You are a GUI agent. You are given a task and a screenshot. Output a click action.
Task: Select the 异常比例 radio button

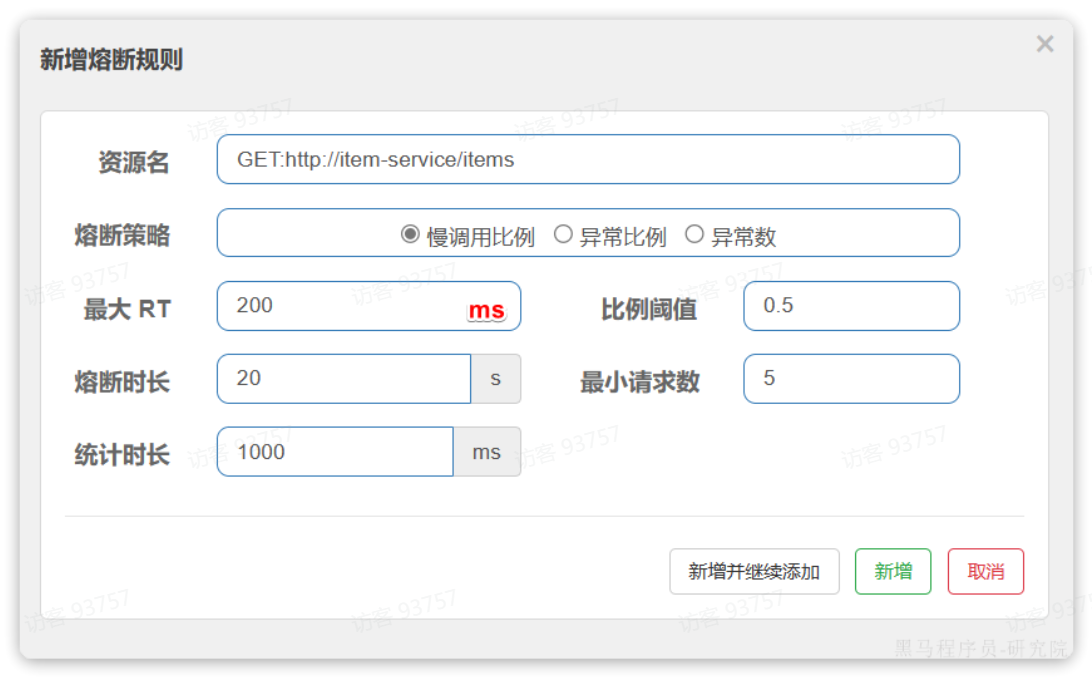coord(563,234)
